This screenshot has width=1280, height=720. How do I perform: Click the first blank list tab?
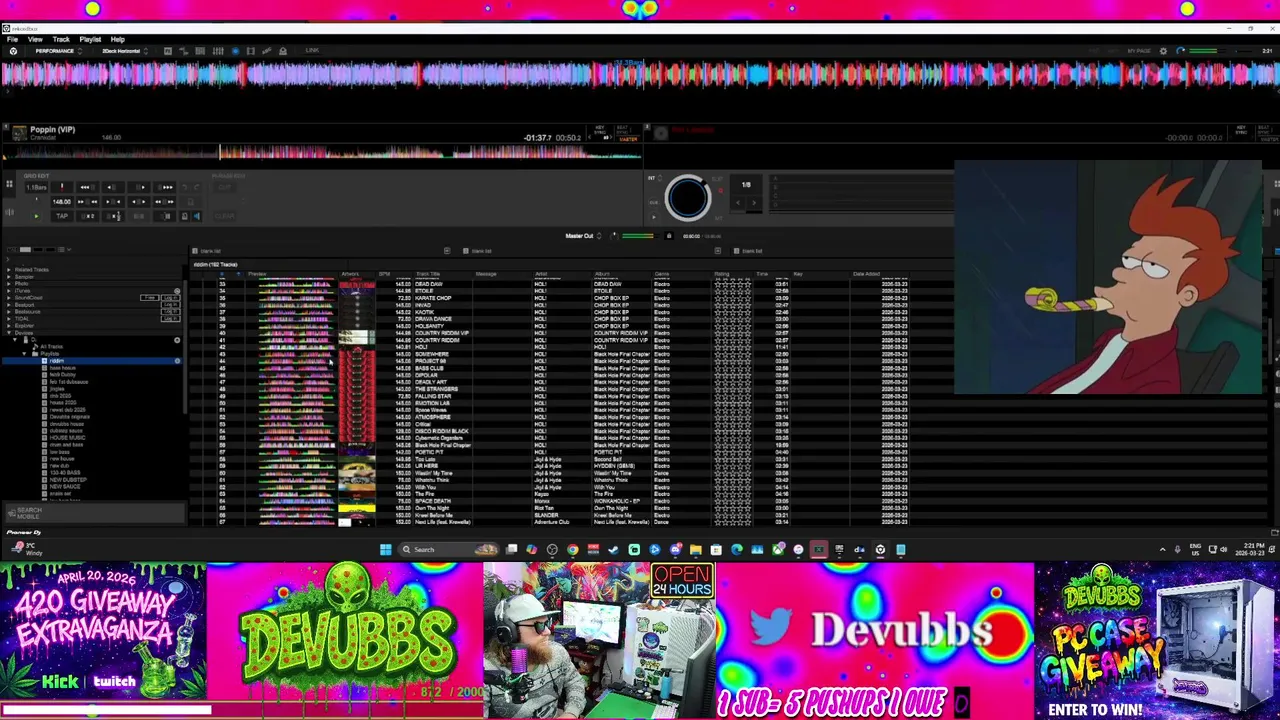tap(211, 251)
